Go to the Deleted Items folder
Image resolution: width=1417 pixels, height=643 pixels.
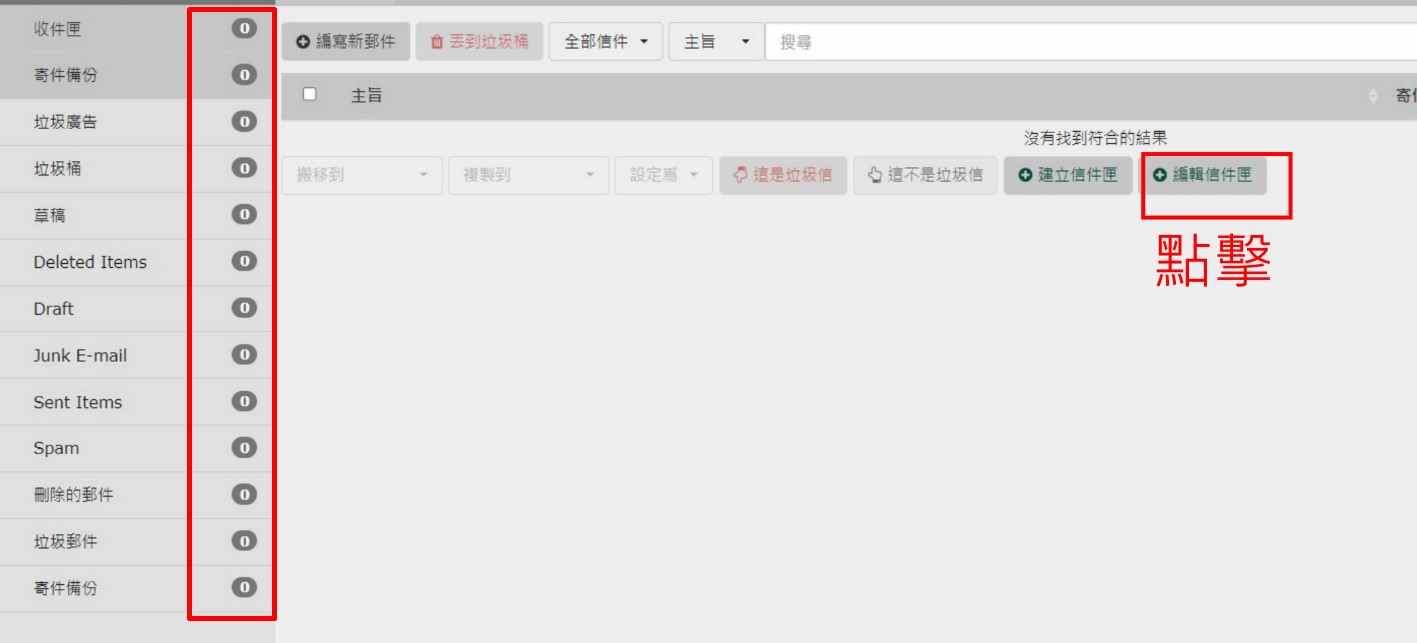click(x=89, y=262)
